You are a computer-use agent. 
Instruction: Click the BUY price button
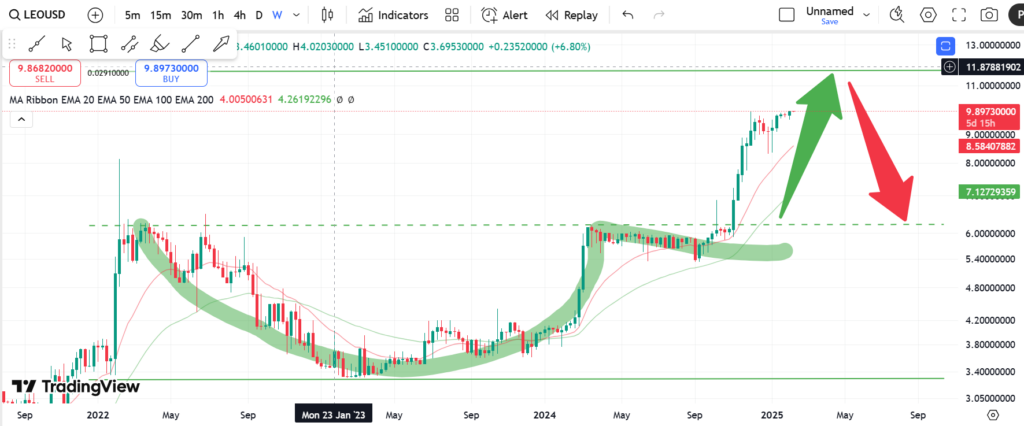click(173, 73)
